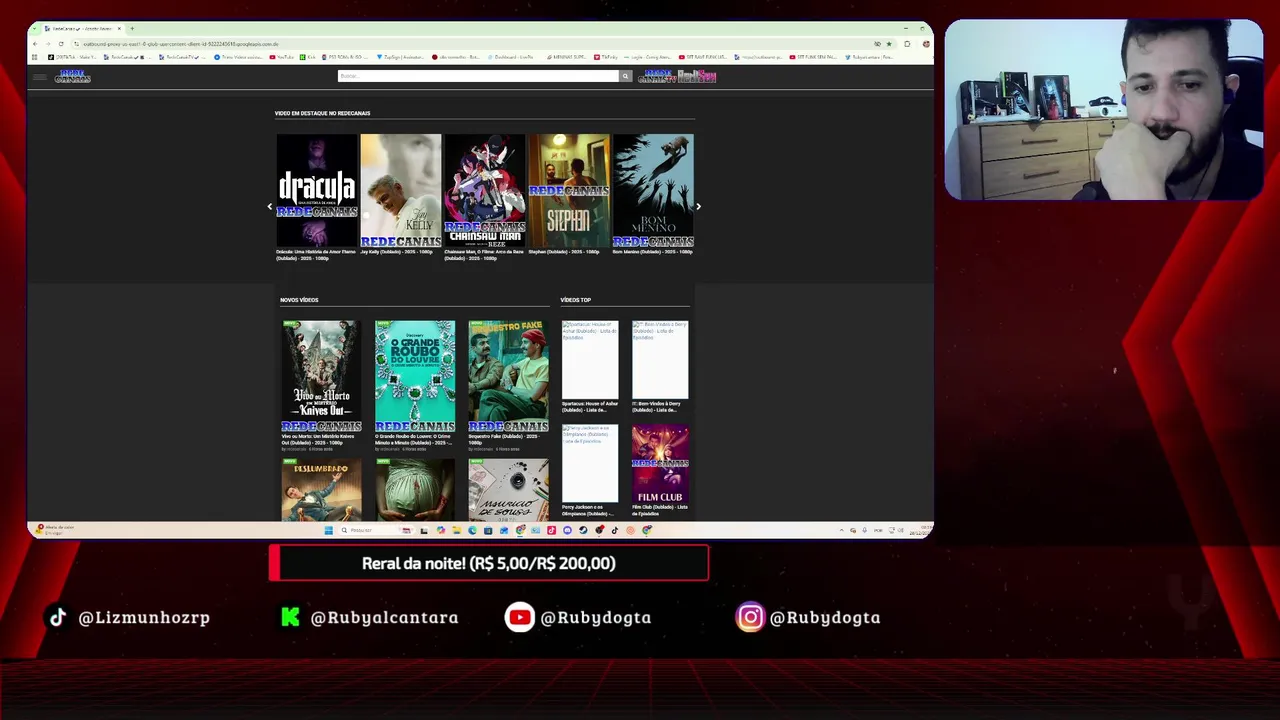Click 'Percy Jackson e os Olimpianos' caption link

click(x=590, y=510)
